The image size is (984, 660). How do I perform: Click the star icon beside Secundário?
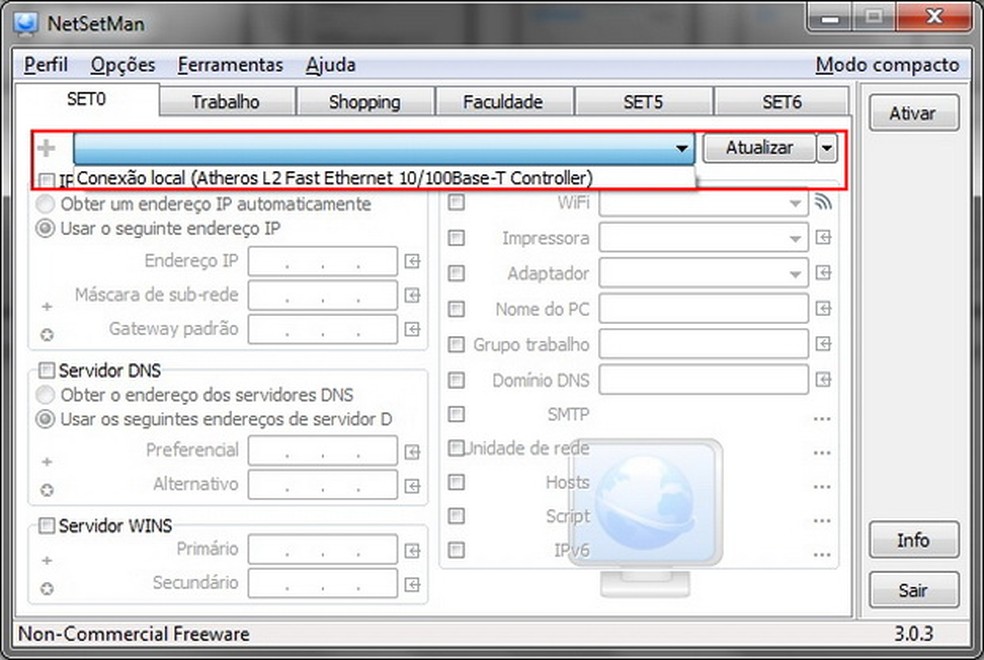pos(46,589)
